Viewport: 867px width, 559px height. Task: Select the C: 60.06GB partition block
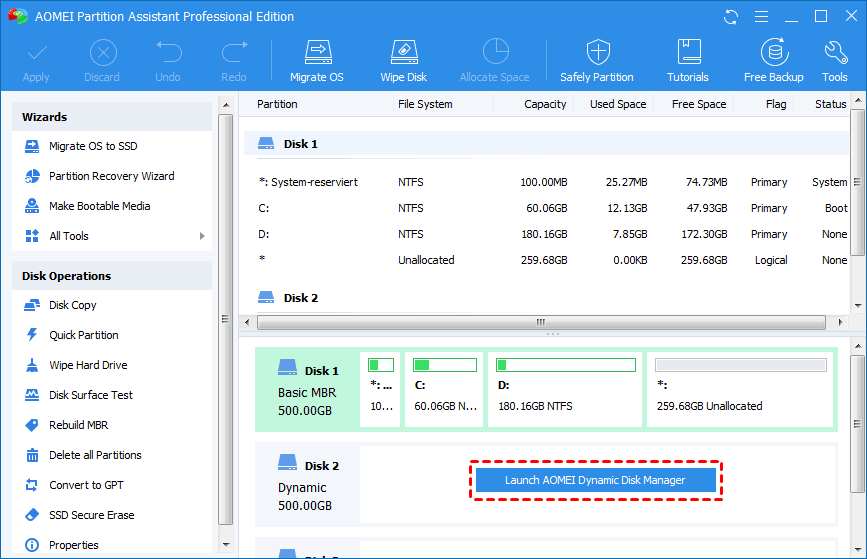pos(444,389)
